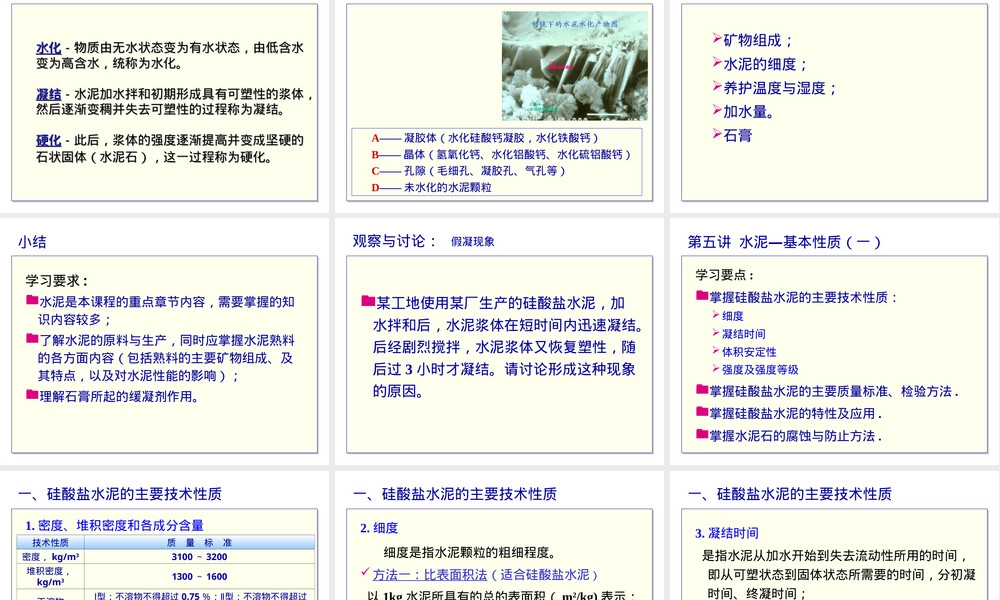Click the bullet 水泥的细度；

pyautogui.click(x=760, y=64)
